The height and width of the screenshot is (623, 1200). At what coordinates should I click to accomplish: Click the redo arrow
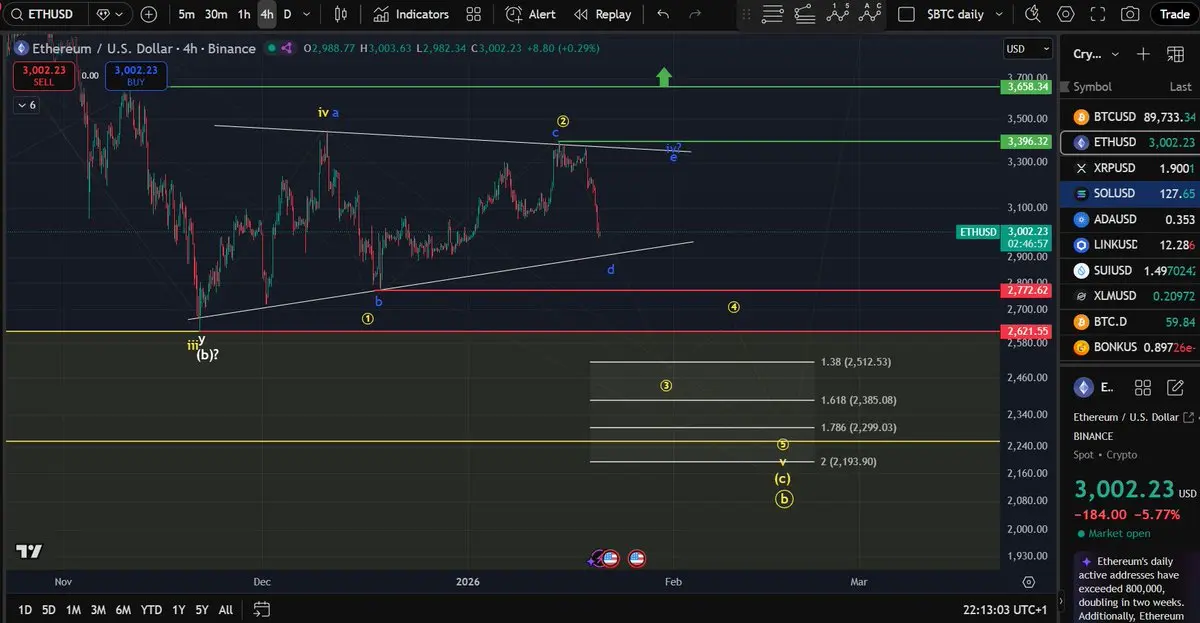click(693, 14)
